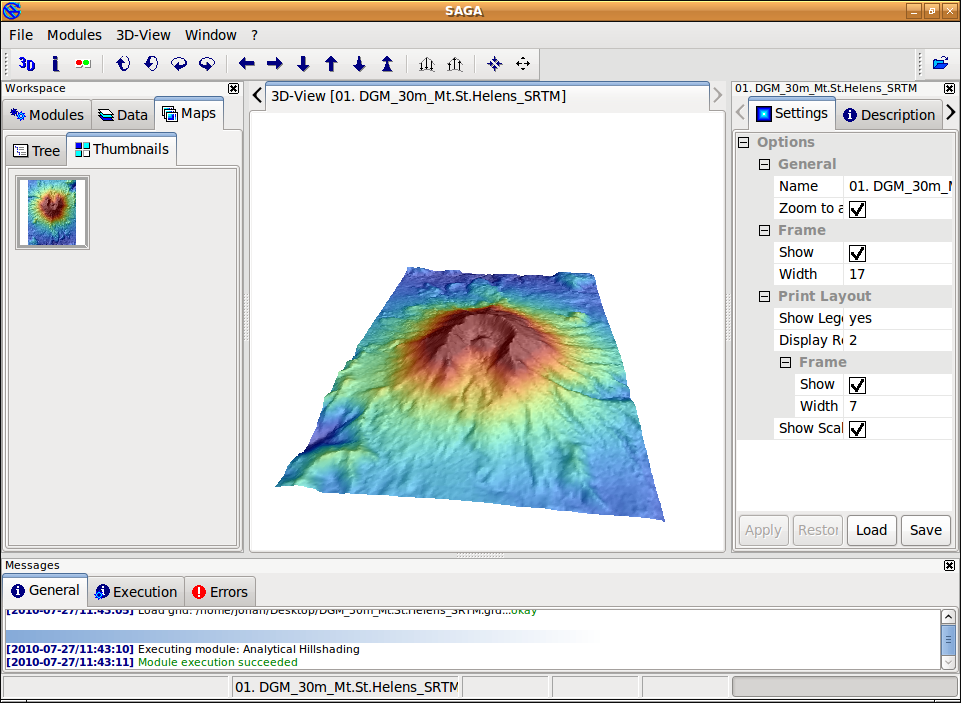Click the messages panel vertical scrollbar
The image size is (961, 703).
[x=948, y=638]
